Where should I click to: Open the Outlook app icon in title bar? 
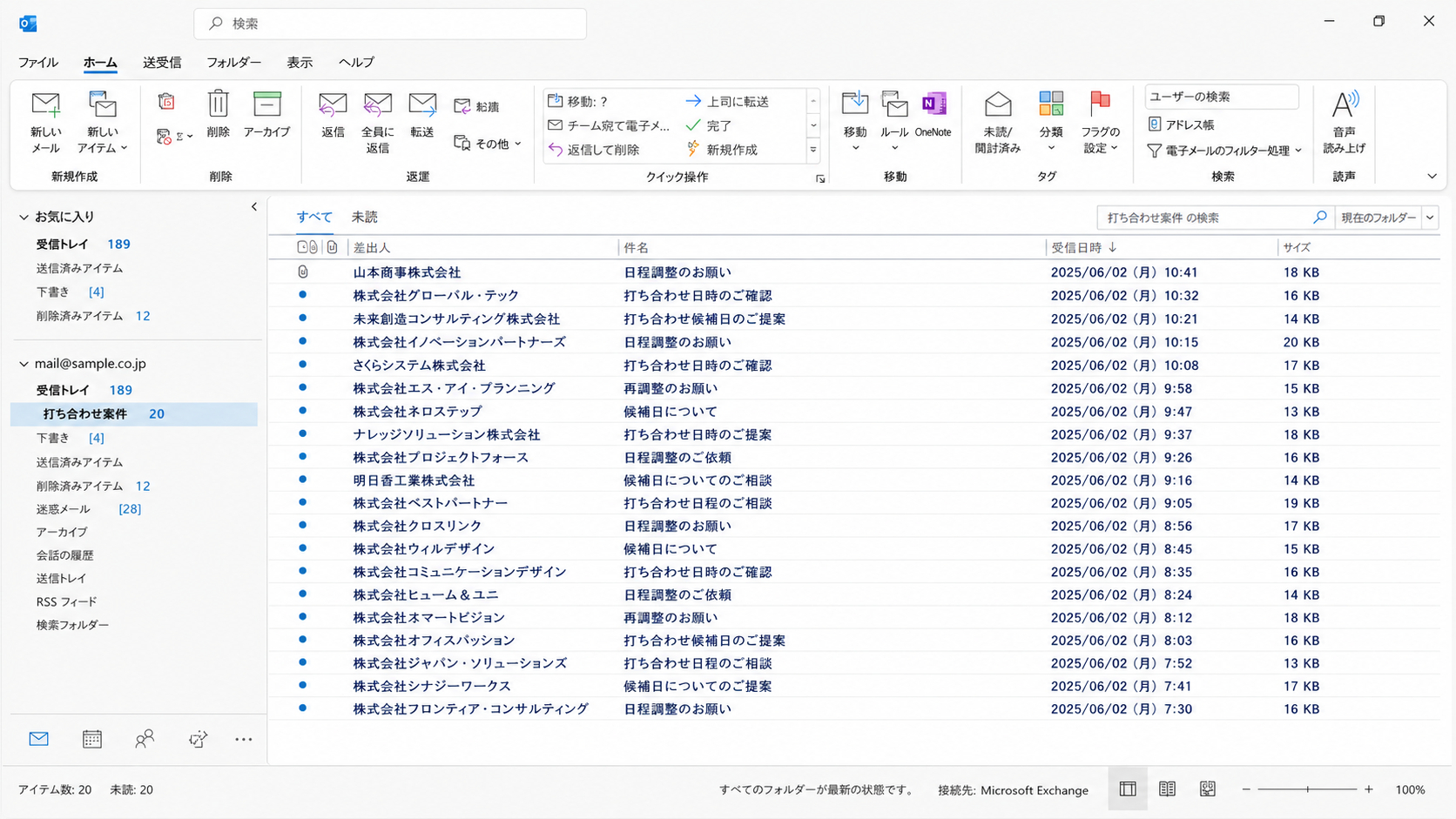28,23
